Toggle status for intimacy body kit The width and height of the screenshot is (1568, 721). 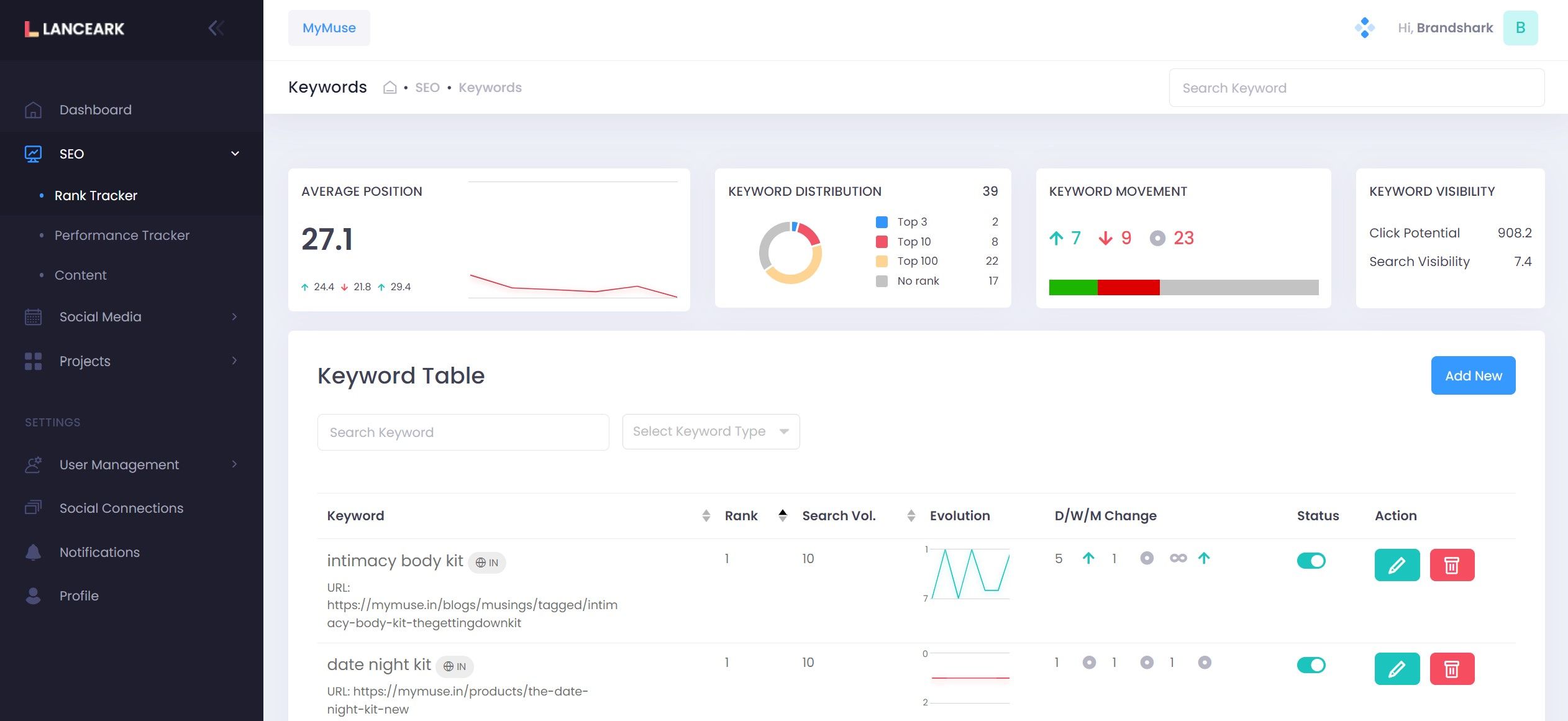(1311, 561)
